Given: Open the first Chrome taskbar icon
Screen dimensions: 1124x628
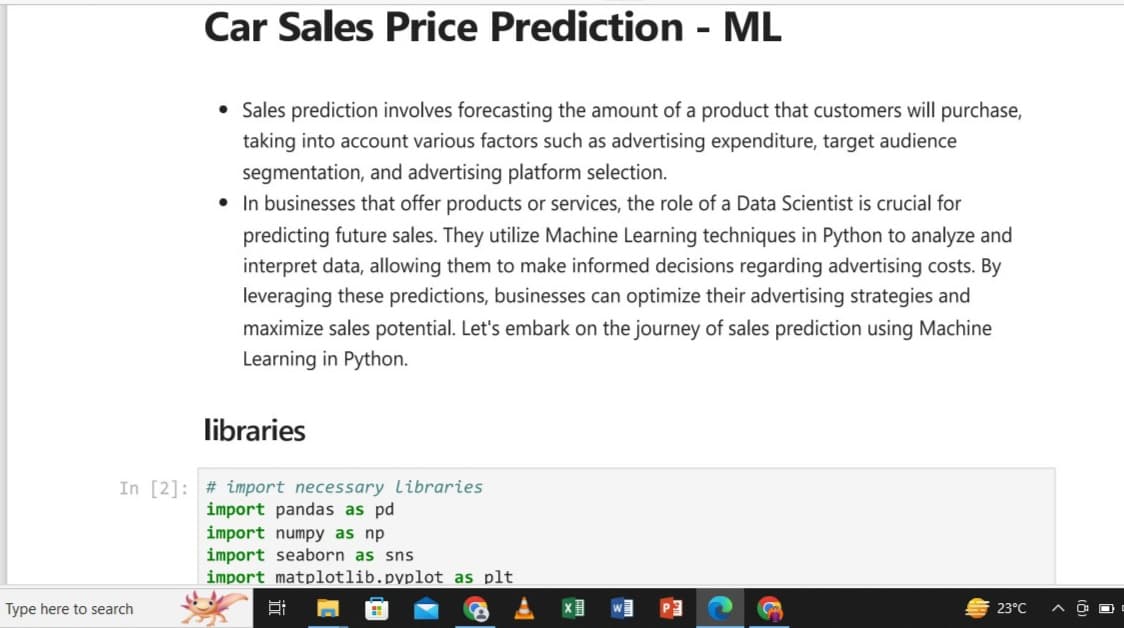Looking at the screenshot, I should (x=476, y=608).
